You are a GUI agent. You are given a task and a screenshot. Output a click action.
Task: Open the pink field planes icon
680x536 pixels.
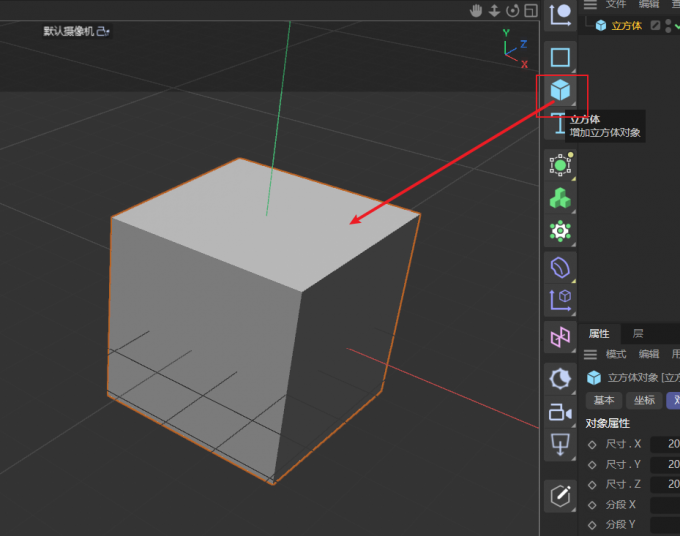coord(560,337)
